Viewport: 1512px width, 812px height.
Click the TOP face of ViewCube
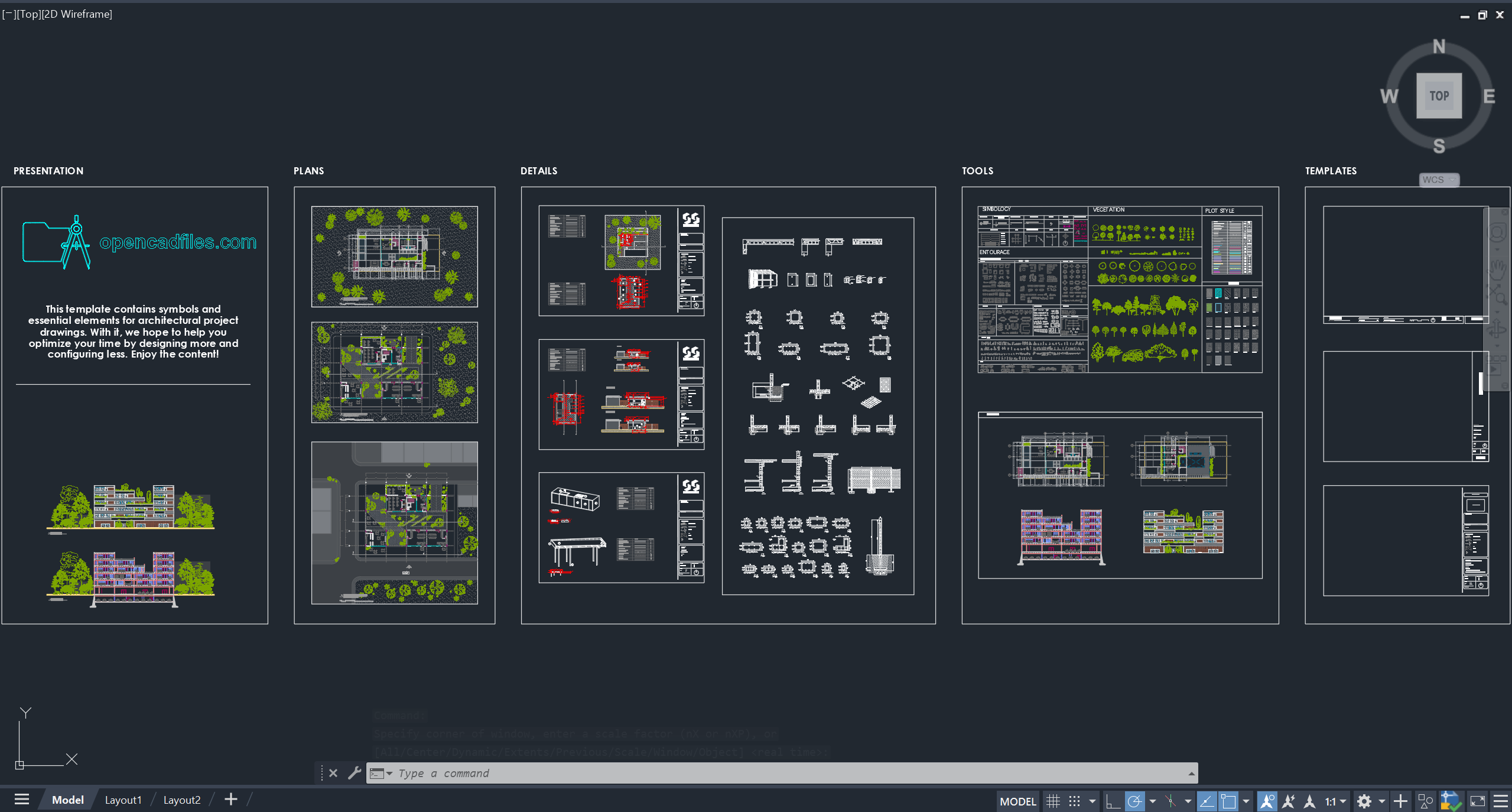click(x=1439, y=96)
